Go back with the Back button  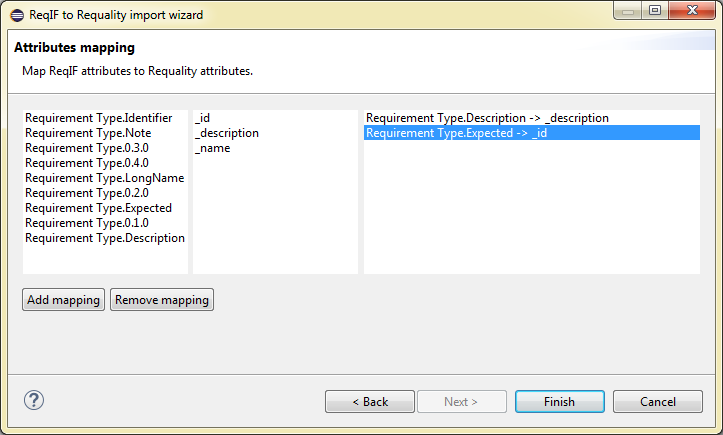[370, 402]
